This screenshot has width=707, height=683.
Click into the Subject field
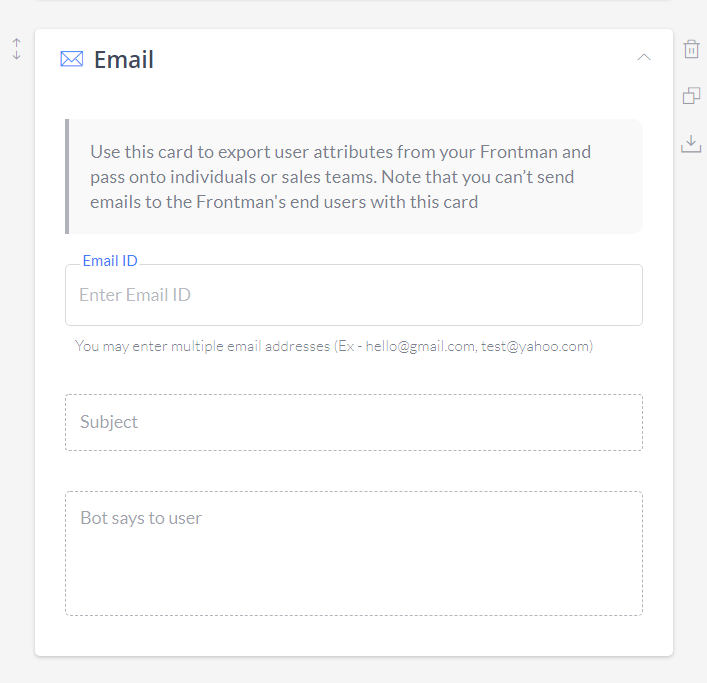pos(354,422)
